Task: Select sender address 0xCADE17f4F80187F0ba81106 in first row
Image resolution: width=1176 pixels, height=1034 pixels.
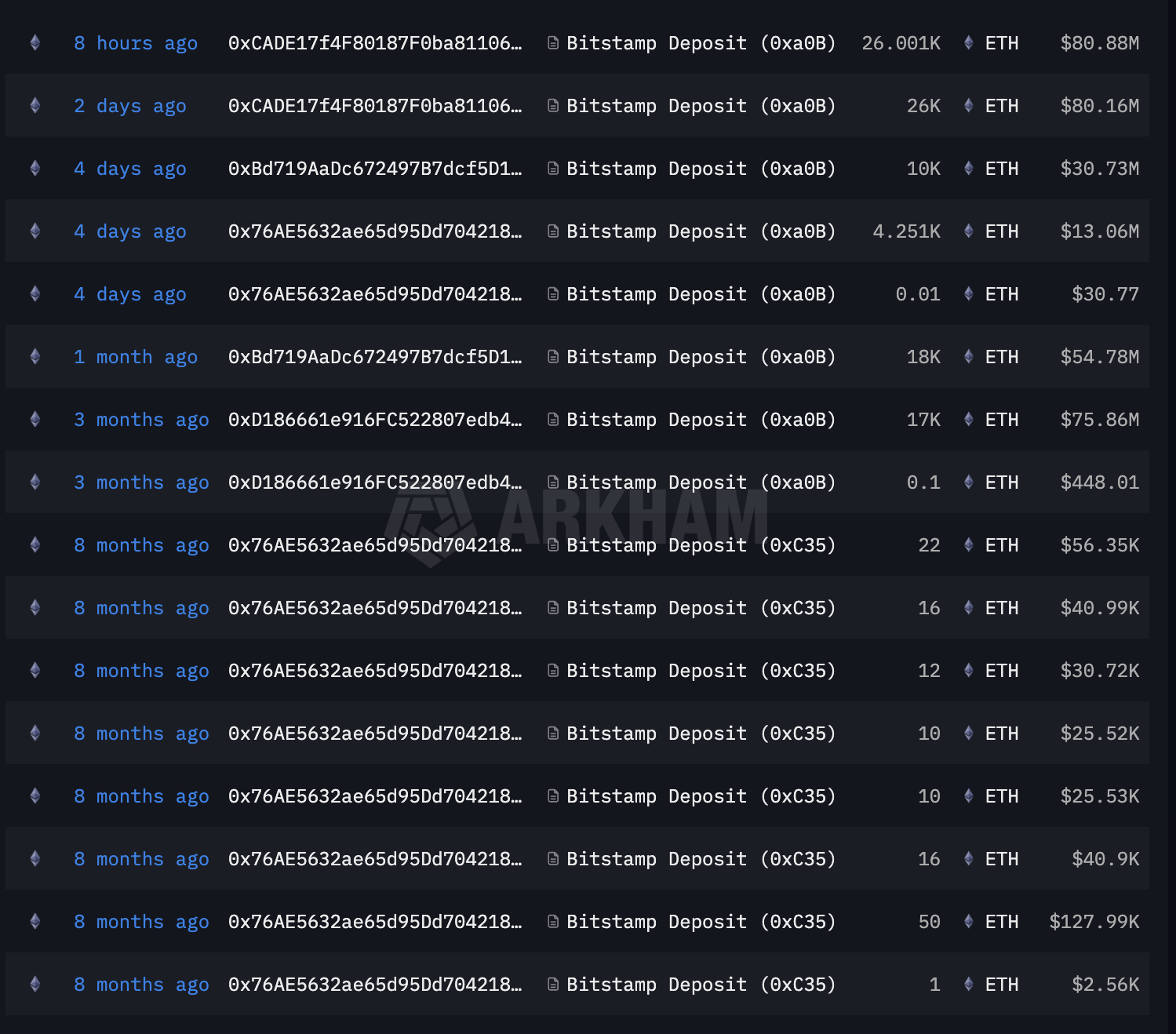Action: coord(375,43)
